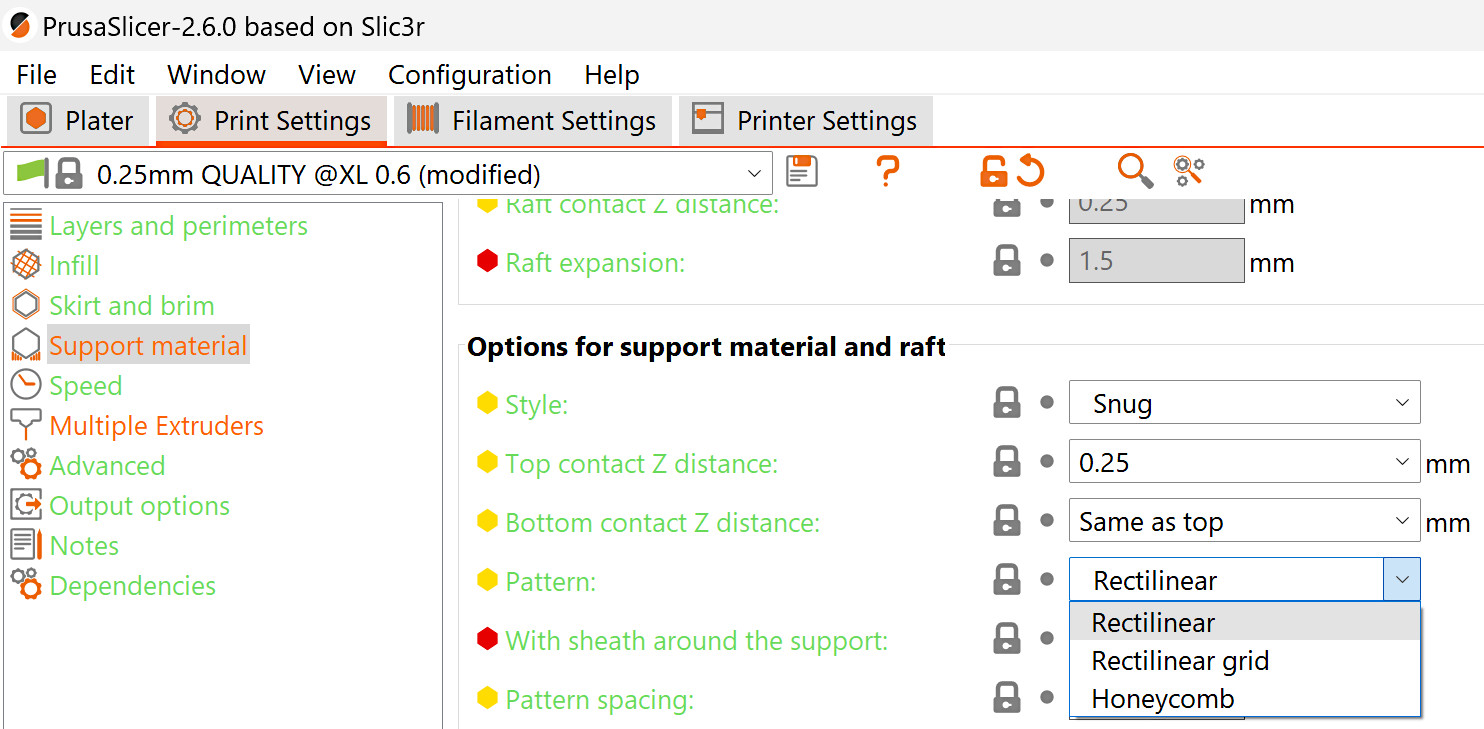
Task: Go to the Infill settings page
Action: click(x=74, y=266)
